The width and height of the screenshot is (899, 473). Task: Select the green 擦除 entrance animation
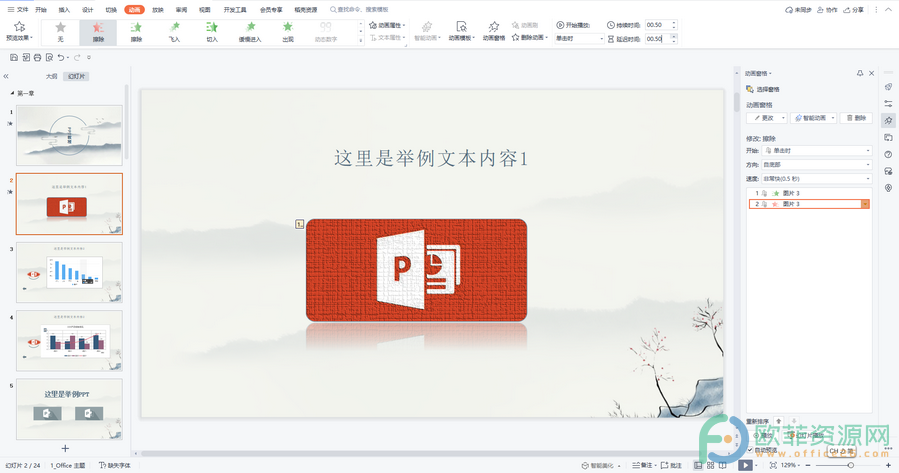point(136,32)
